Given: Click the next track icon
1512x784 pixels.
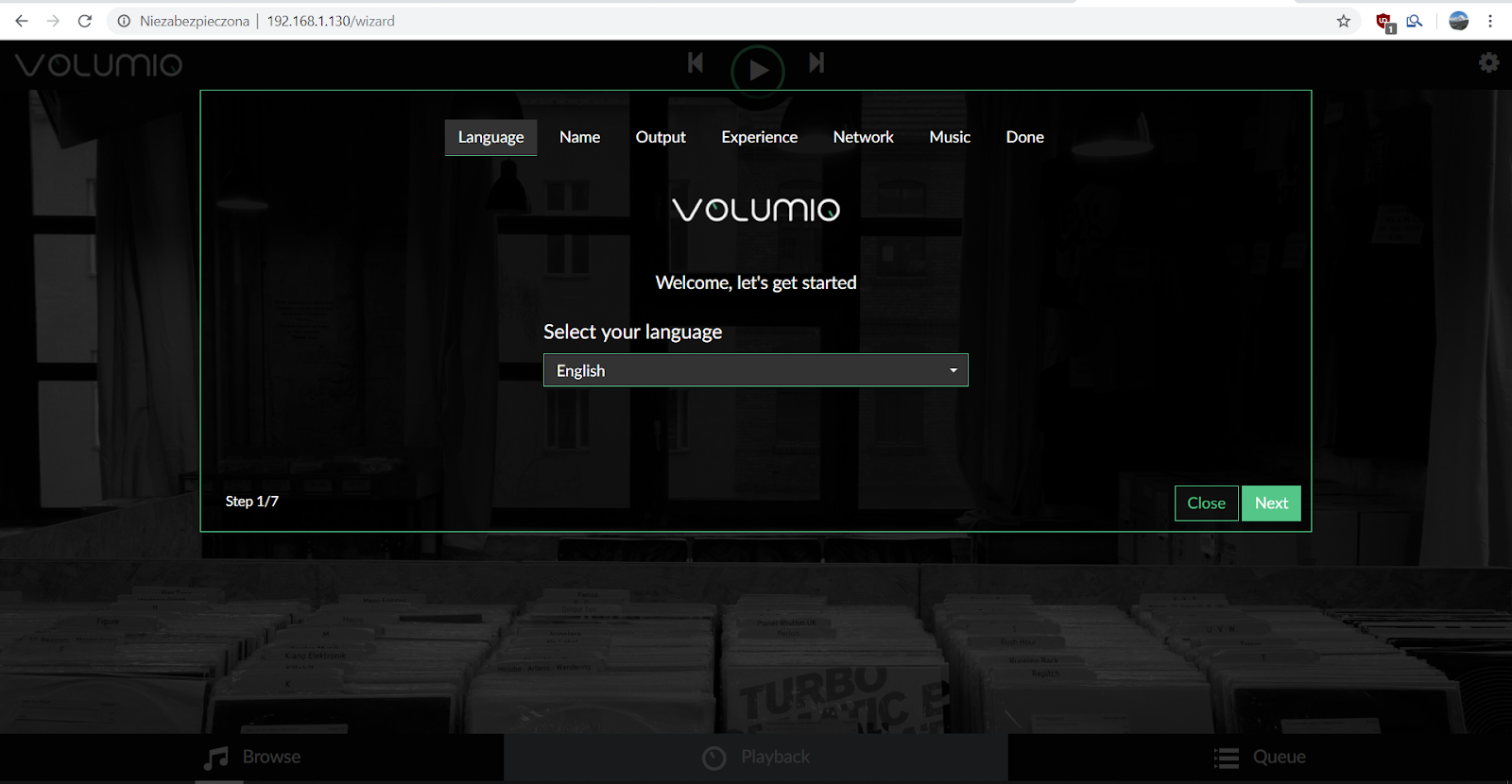Looking at the screenshot, I should [816, 62].
